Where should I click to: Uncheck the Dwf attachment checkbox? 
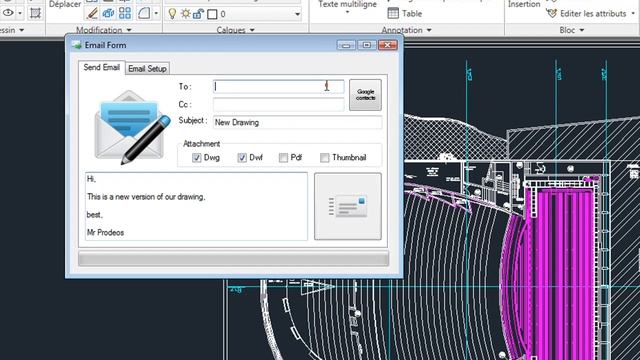(242, 158)
